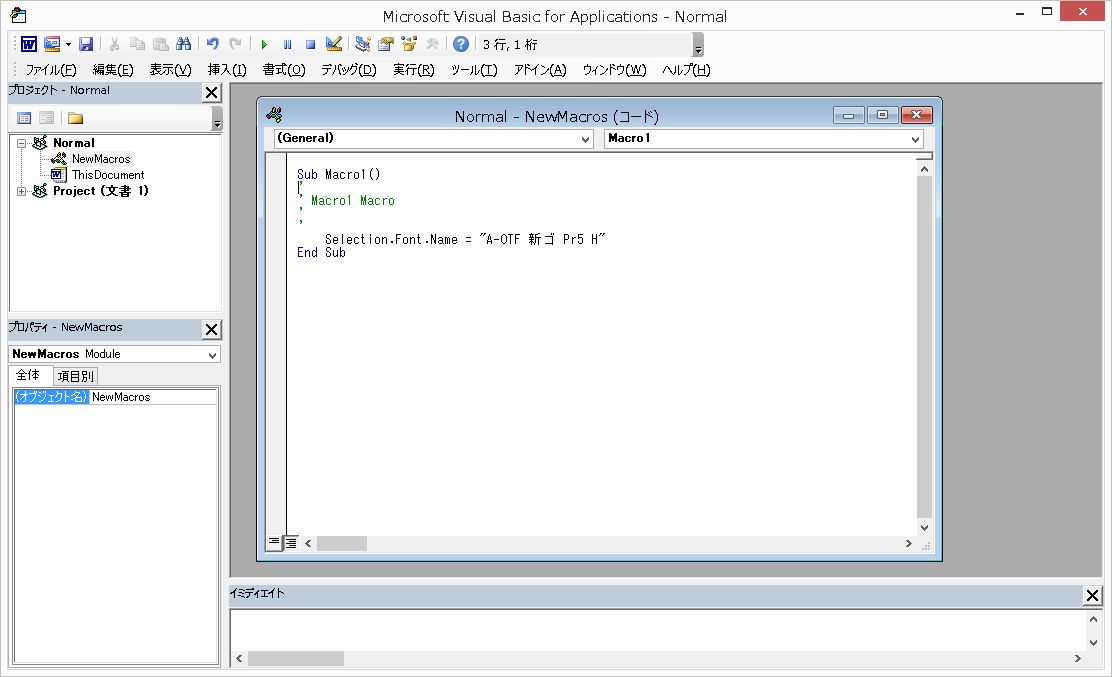The height and width of the screenshot is (677, 1112).
Task: Click the End Sub code line
Action: 321,252
